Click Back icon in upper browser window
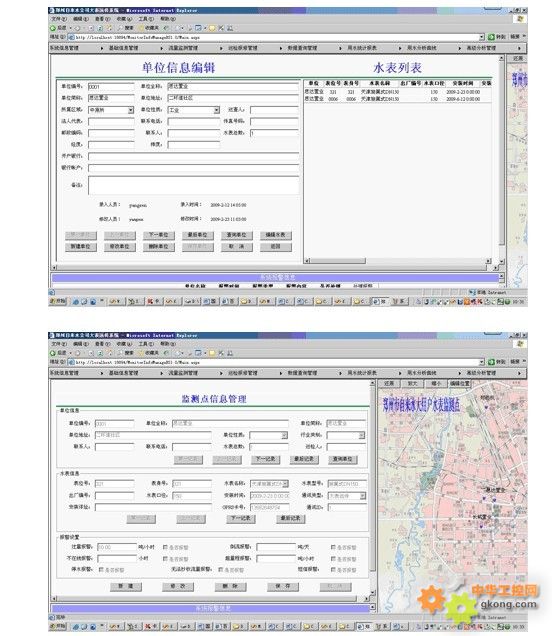 tap(53, 28)
